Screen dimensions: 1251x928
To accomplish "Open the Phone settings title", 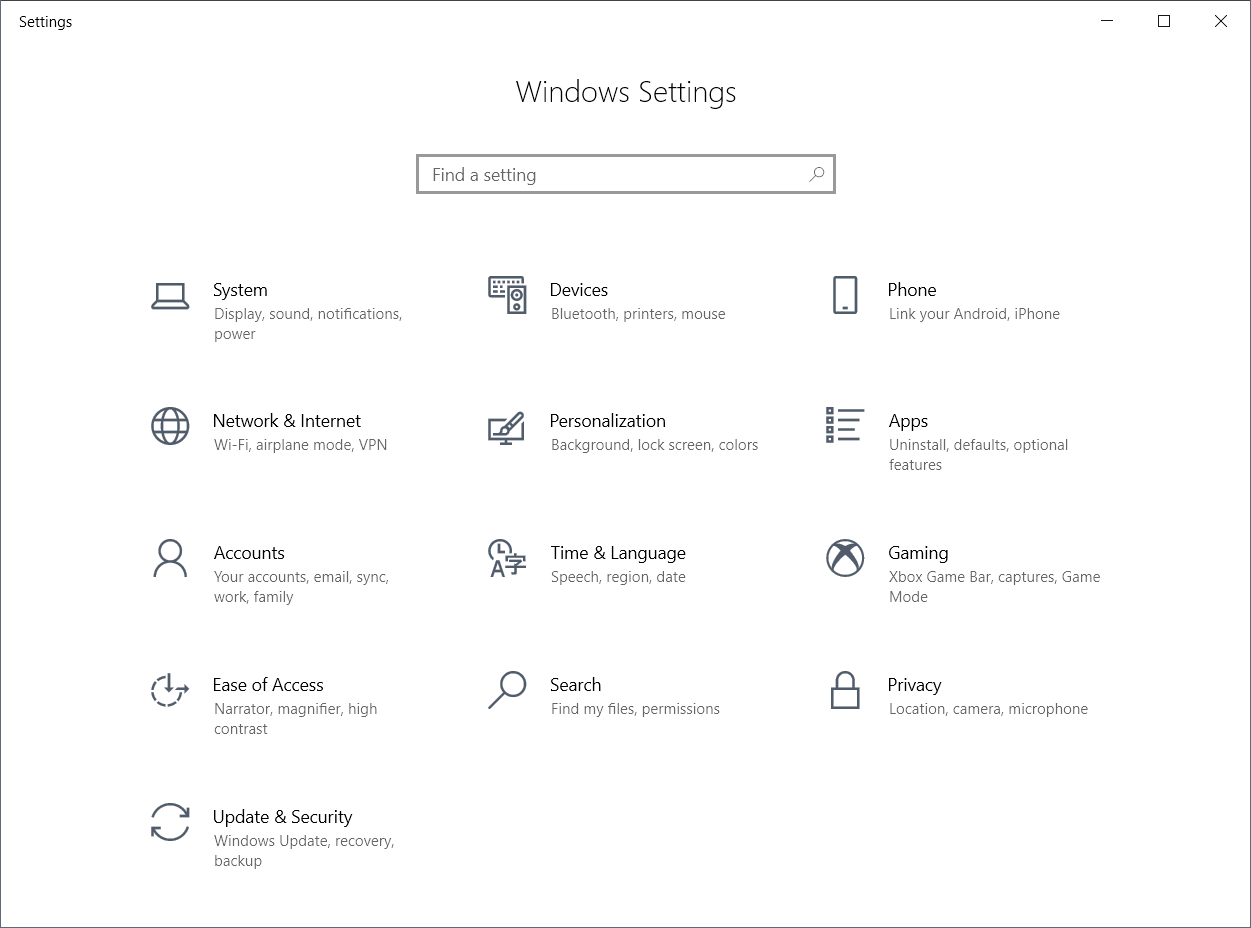I will pyautogui.click(x=912, y=290).
